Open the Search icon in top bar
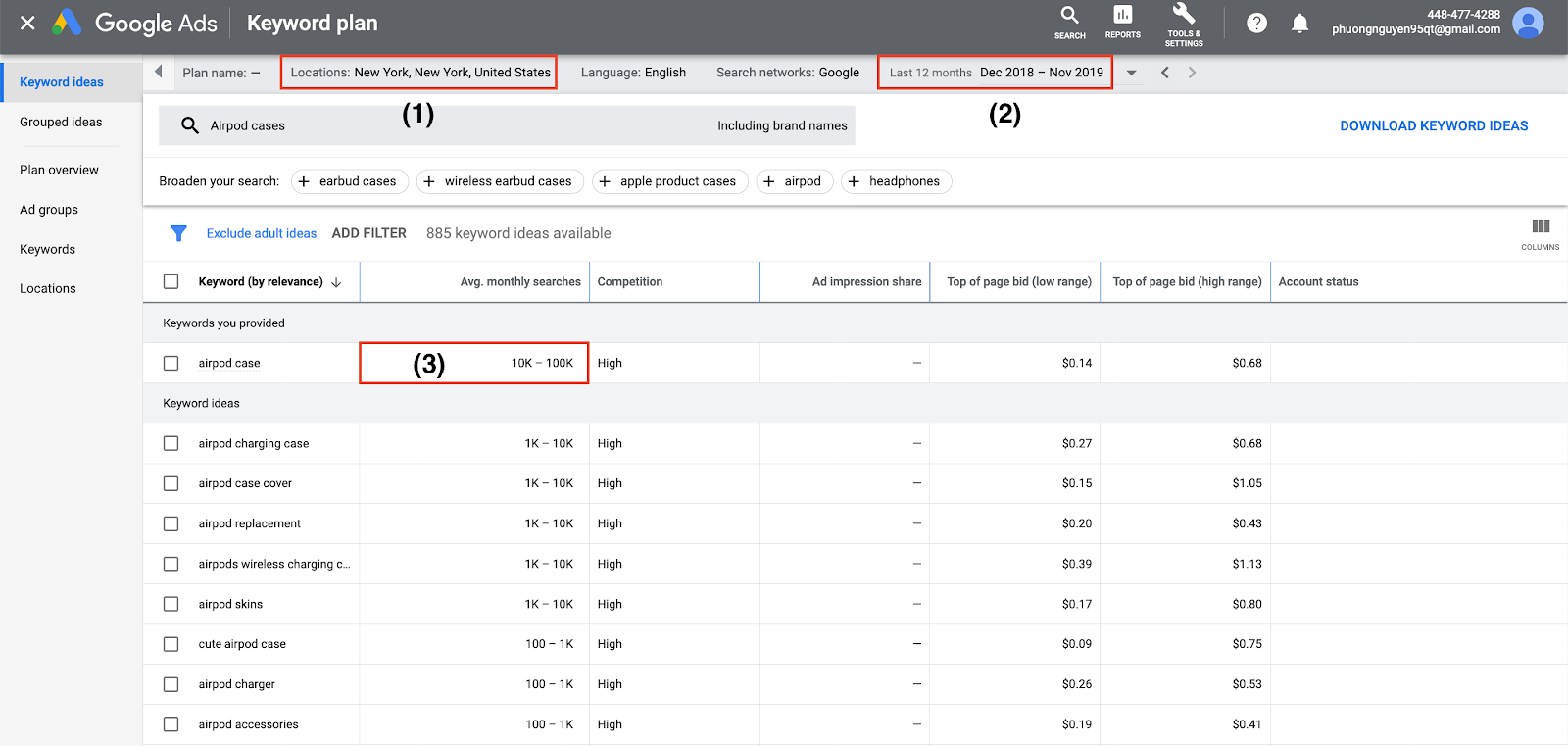The height and width of the screenshot is (746, 1568). [x=1069, y=22]
